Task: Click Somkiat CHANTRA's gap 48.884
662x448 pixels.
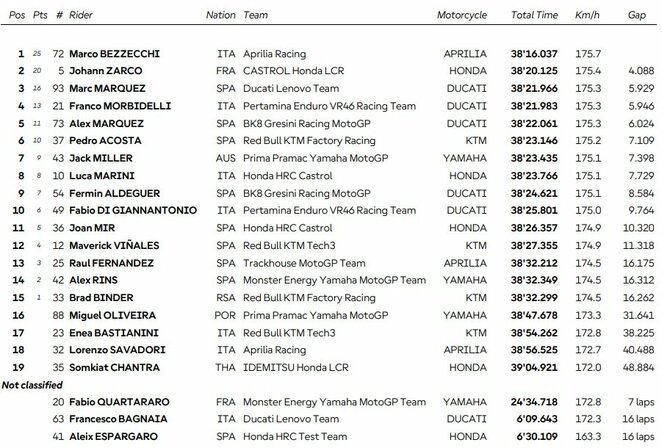Action: (636, 367)
